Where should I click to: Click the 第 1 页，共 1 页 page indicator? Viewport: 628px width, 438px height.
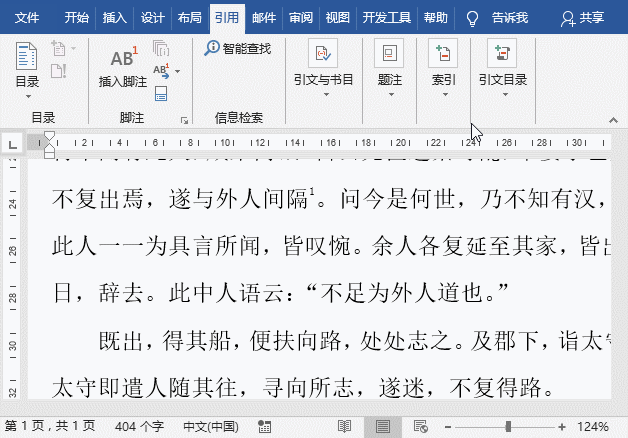50,426
